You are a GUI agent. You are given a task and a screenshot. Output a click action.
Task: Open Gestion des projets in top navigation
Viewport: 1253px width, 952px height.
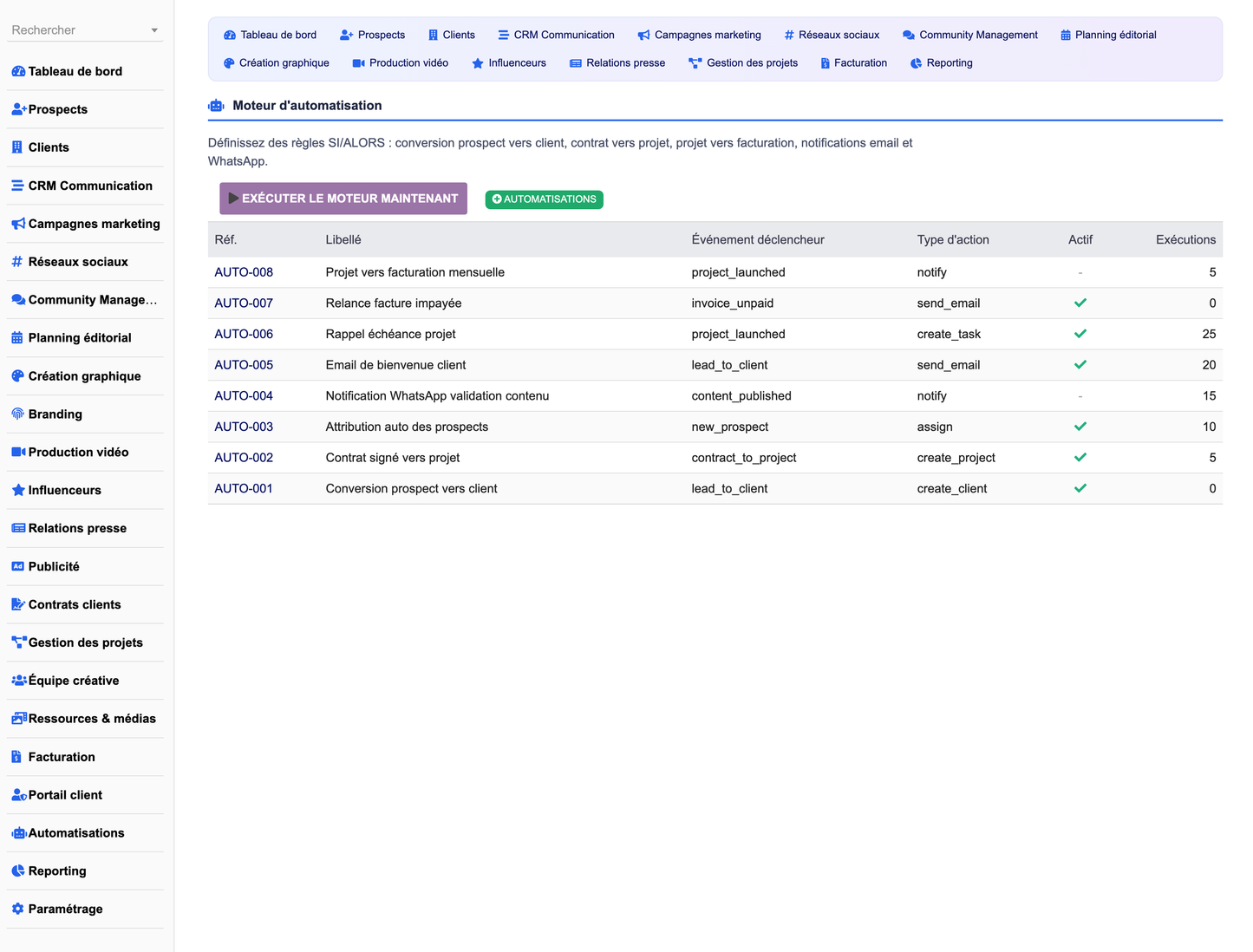point(743,62)
